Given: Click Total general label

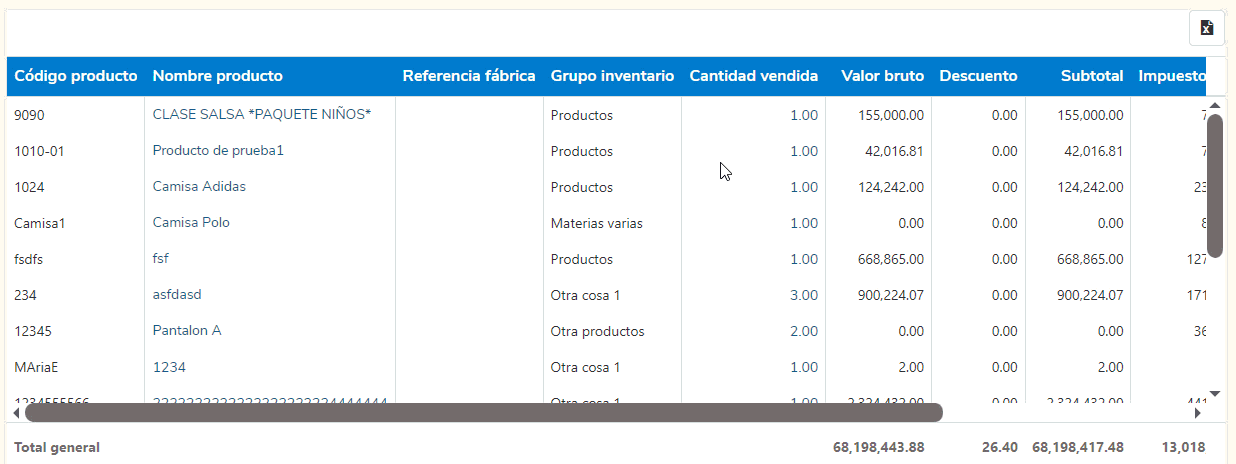Looking at the screenshot, I should (57, 447).
